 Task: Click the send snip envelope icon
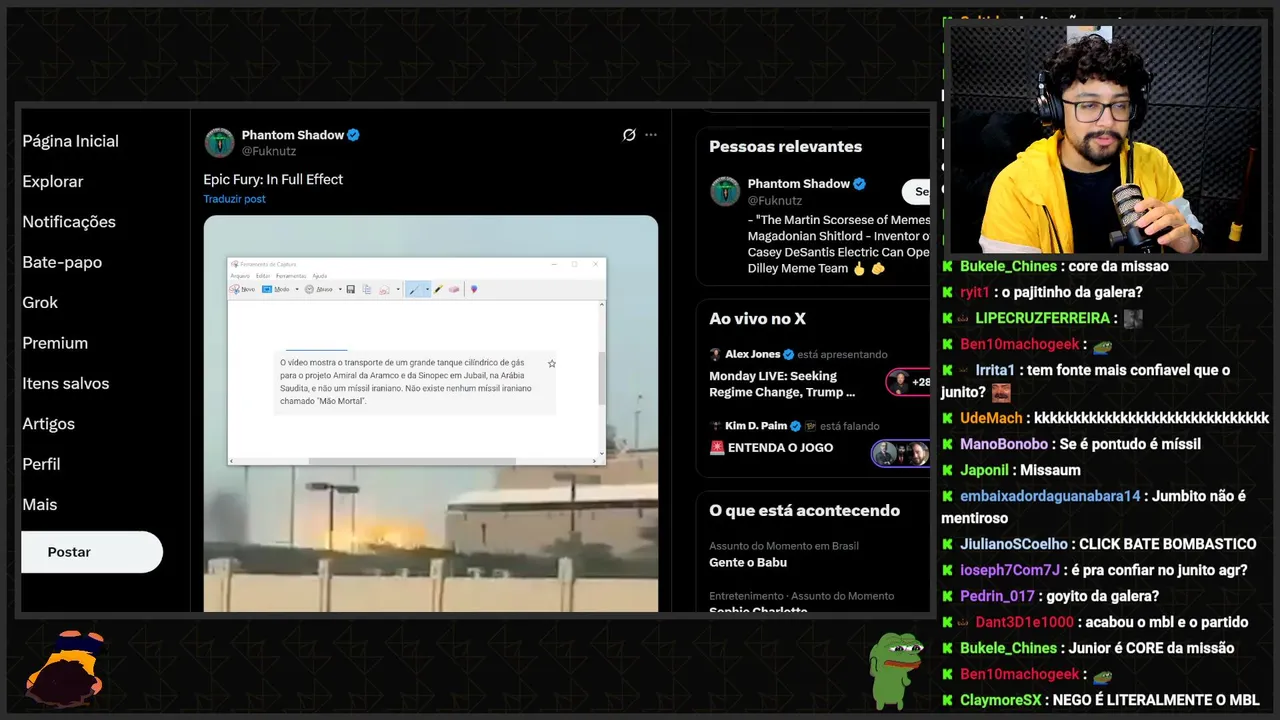point(384,290)
